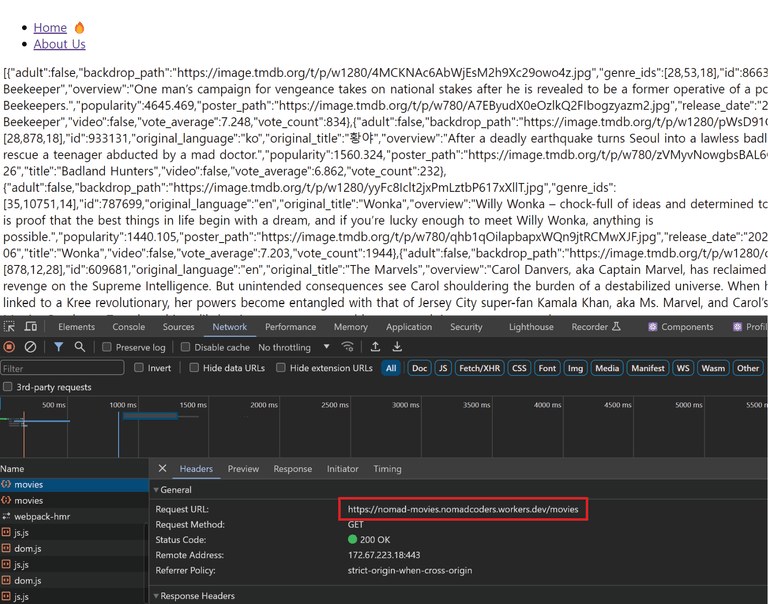Click the export HAR download icon
Image resolution: width=768 pixels, height=604 pixels.
397,347
